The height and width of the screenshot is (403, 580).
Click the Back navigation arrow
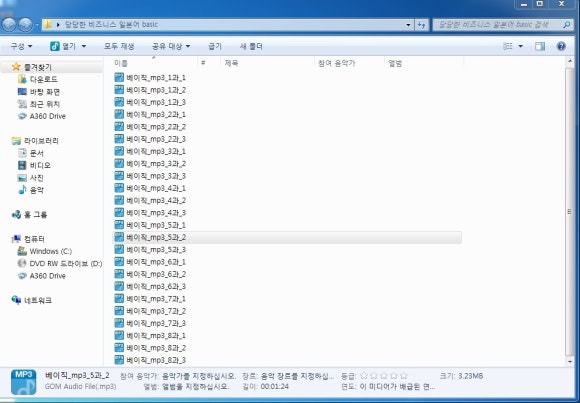coord(9,25)
